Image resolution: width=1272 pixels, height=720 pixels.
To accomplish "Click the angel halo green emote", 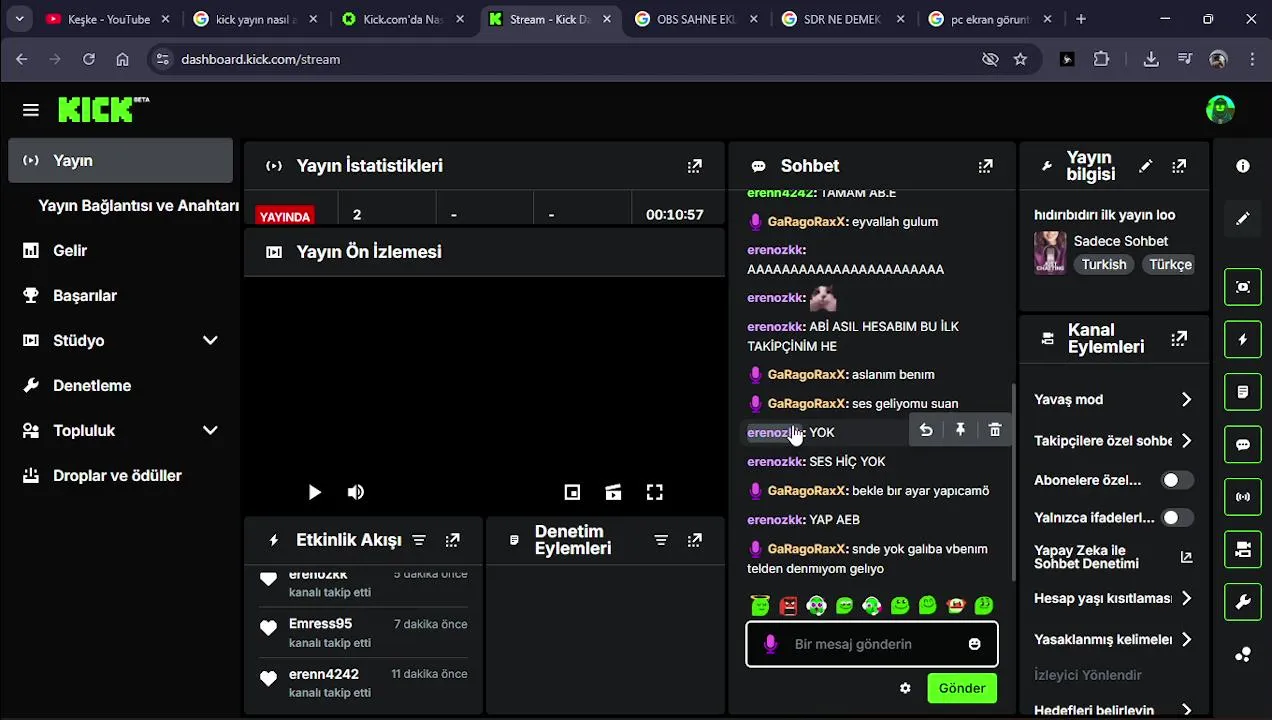I will pos(761,605).
